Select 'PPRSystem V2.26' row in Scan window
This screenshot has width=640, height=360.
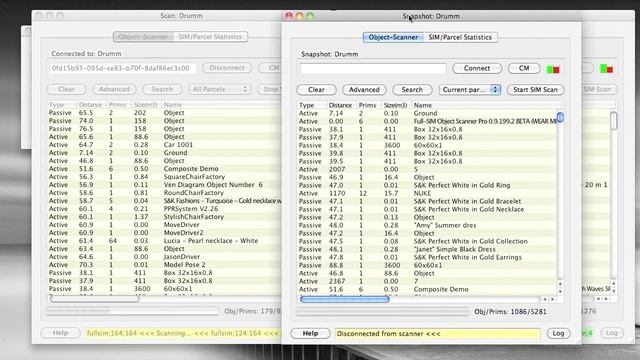pos(164,209)
